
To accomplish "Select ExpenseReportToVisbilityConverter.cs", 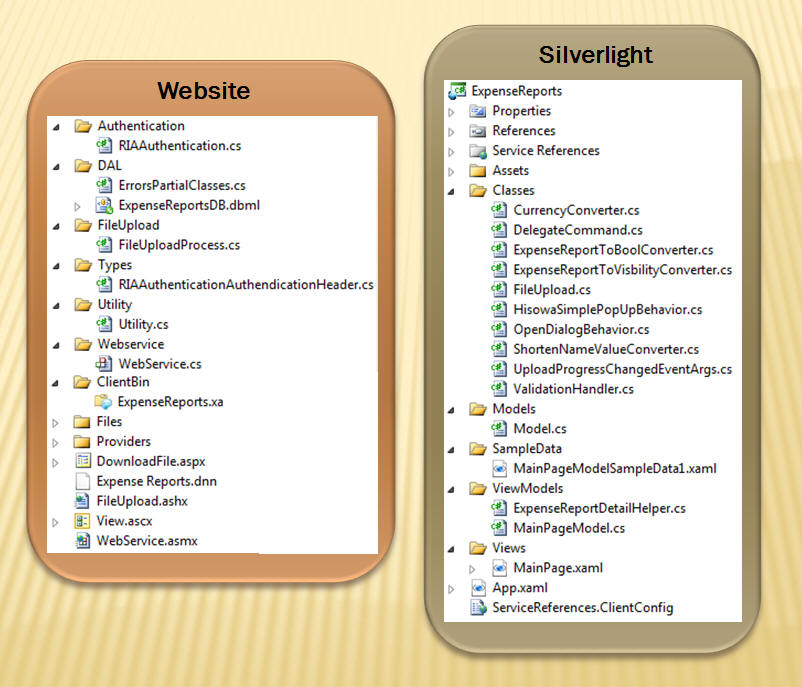I will [622, 270].
